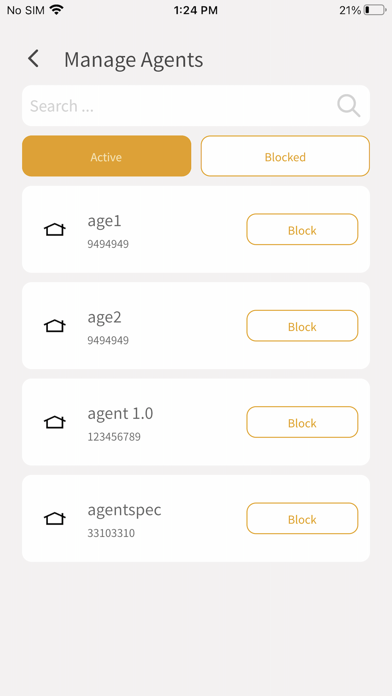Open the agent 1.0 name entry
This screenshot has height=696, width=392.
120,414
